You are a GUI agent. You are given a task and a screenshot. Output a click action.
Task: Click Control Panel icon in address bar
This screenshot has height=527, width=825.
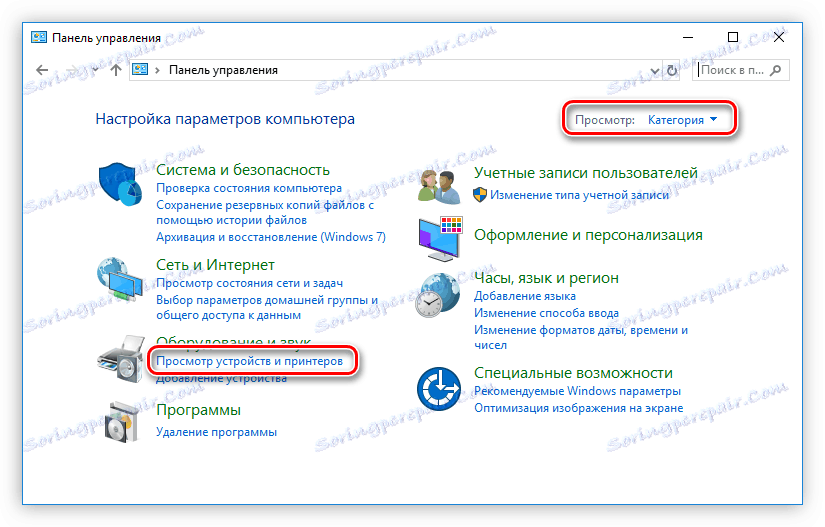pos(140,69)
